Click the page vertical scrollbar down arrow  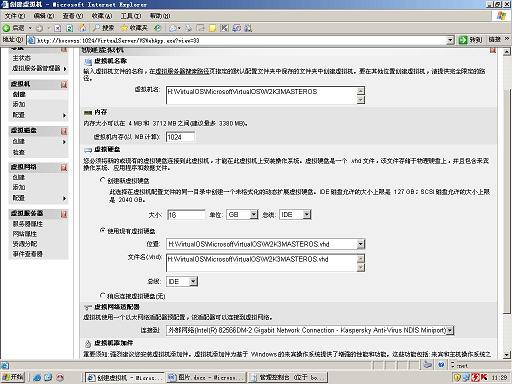506,355
